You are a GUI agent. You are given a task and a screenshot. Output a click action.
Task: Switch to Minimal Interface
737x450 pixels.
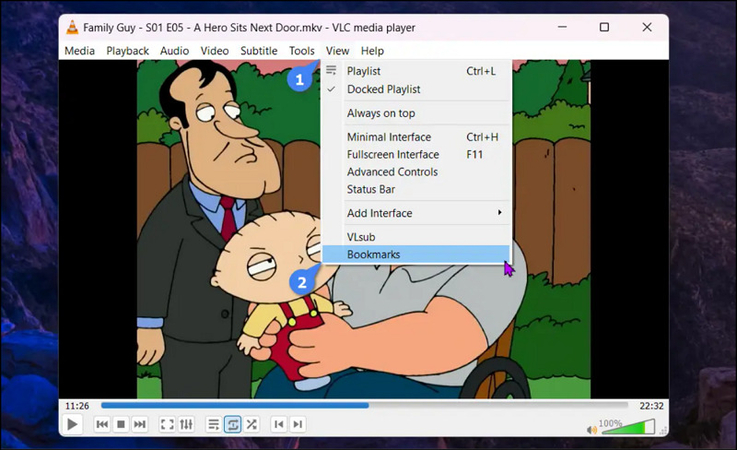pos(416,137)
